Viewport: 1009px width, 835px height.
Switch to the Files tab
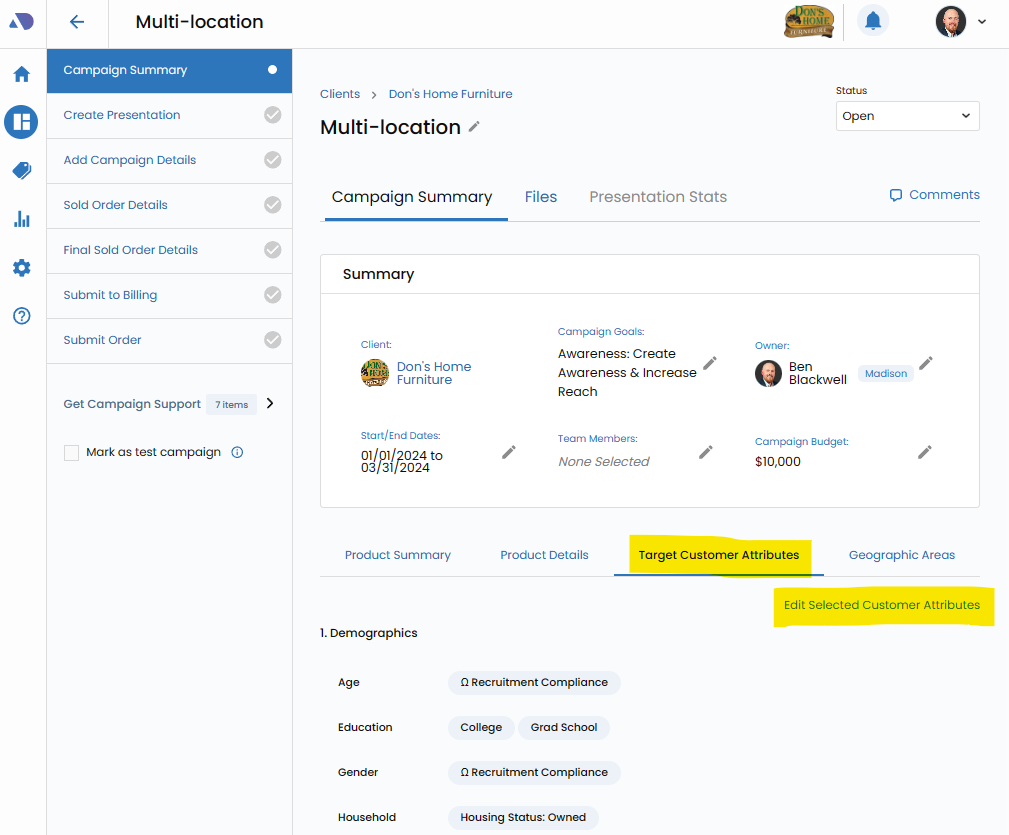tap(540, 197)
